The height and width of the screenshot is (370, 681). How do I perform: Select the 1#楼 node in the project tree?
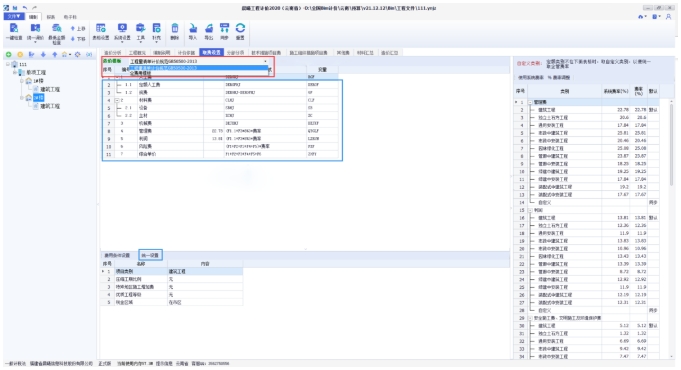click(x=38, y=81)
